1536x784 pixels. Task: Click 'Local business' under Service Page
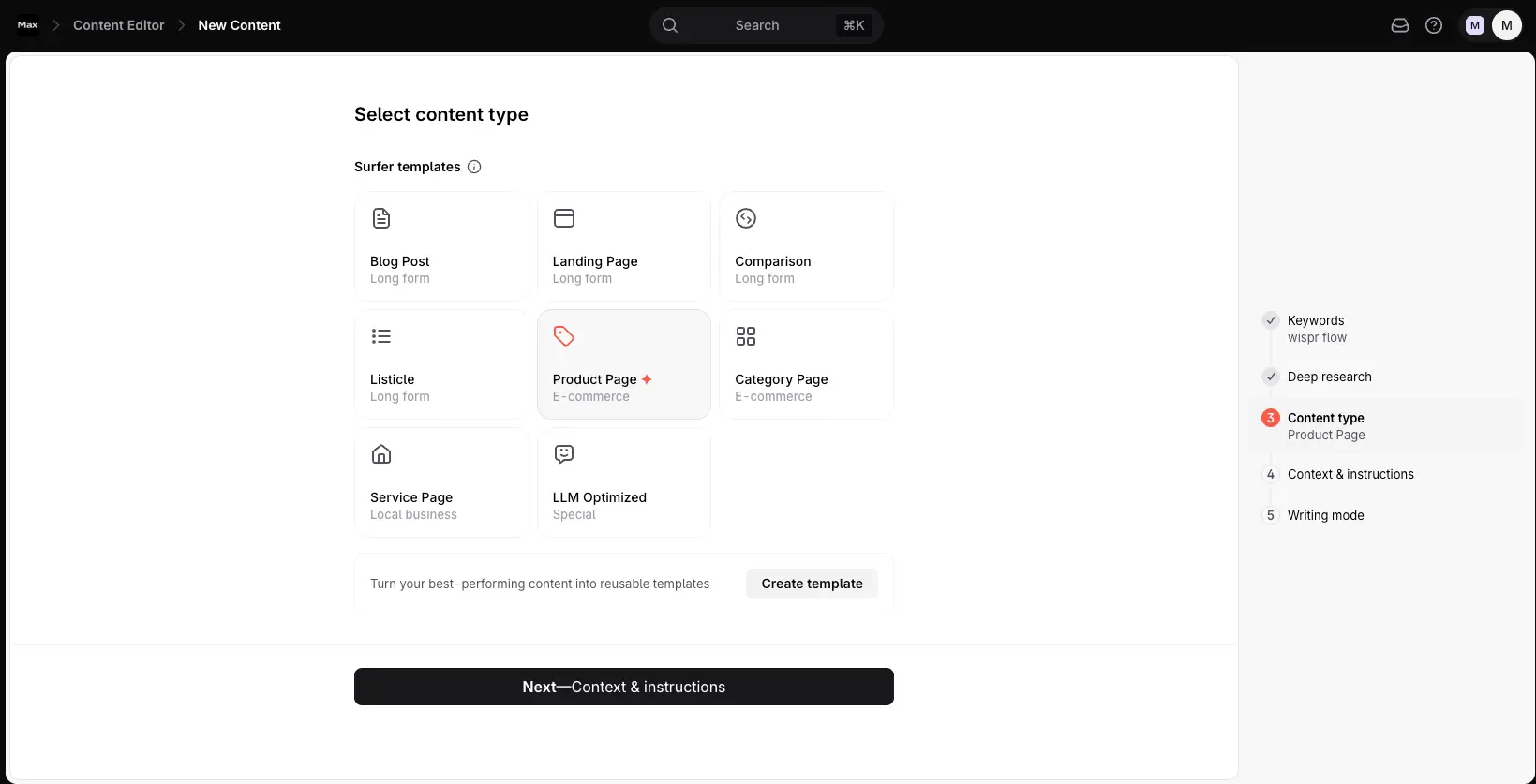[x=413, y=514]
